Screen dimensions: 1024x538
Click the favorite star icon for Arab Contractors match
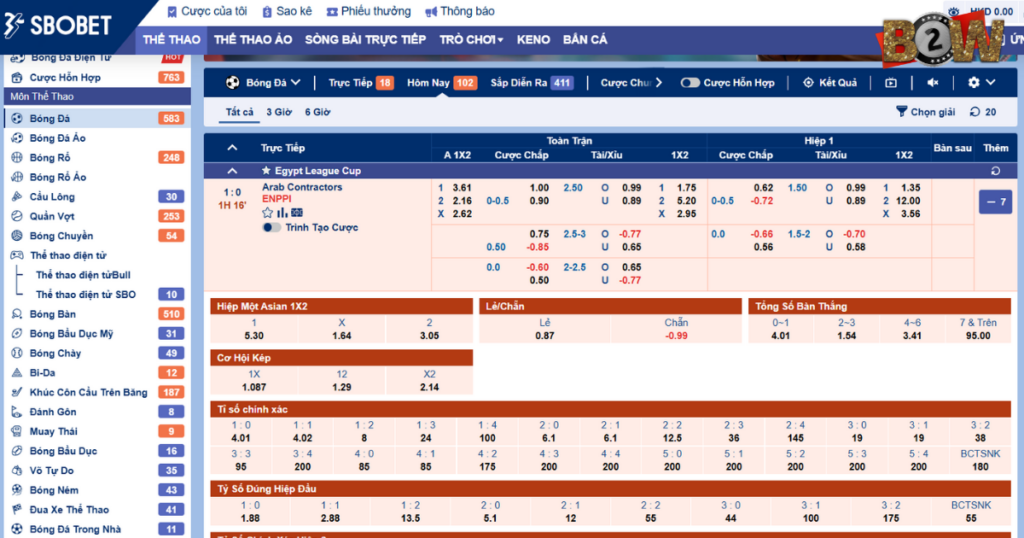pyautogui.click(x=267, y=213)
